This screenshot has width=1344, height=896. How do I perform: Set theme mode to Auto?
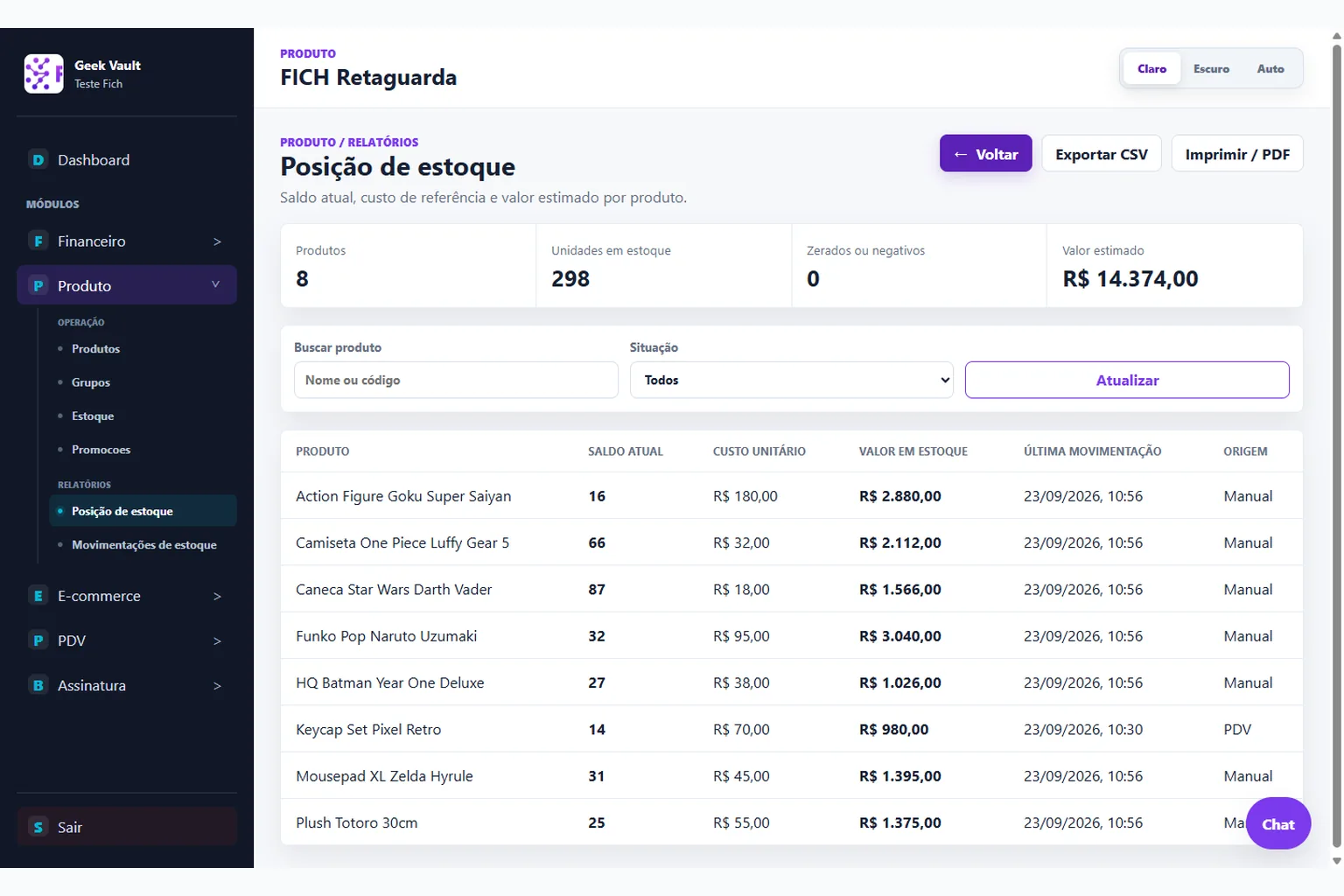click(1270, 68)
